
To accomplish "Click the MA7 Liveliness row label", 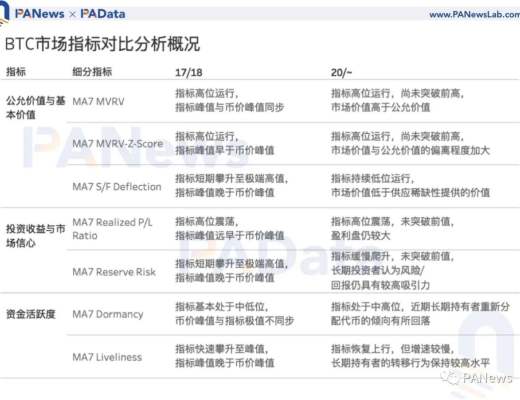I will [107, 357].
